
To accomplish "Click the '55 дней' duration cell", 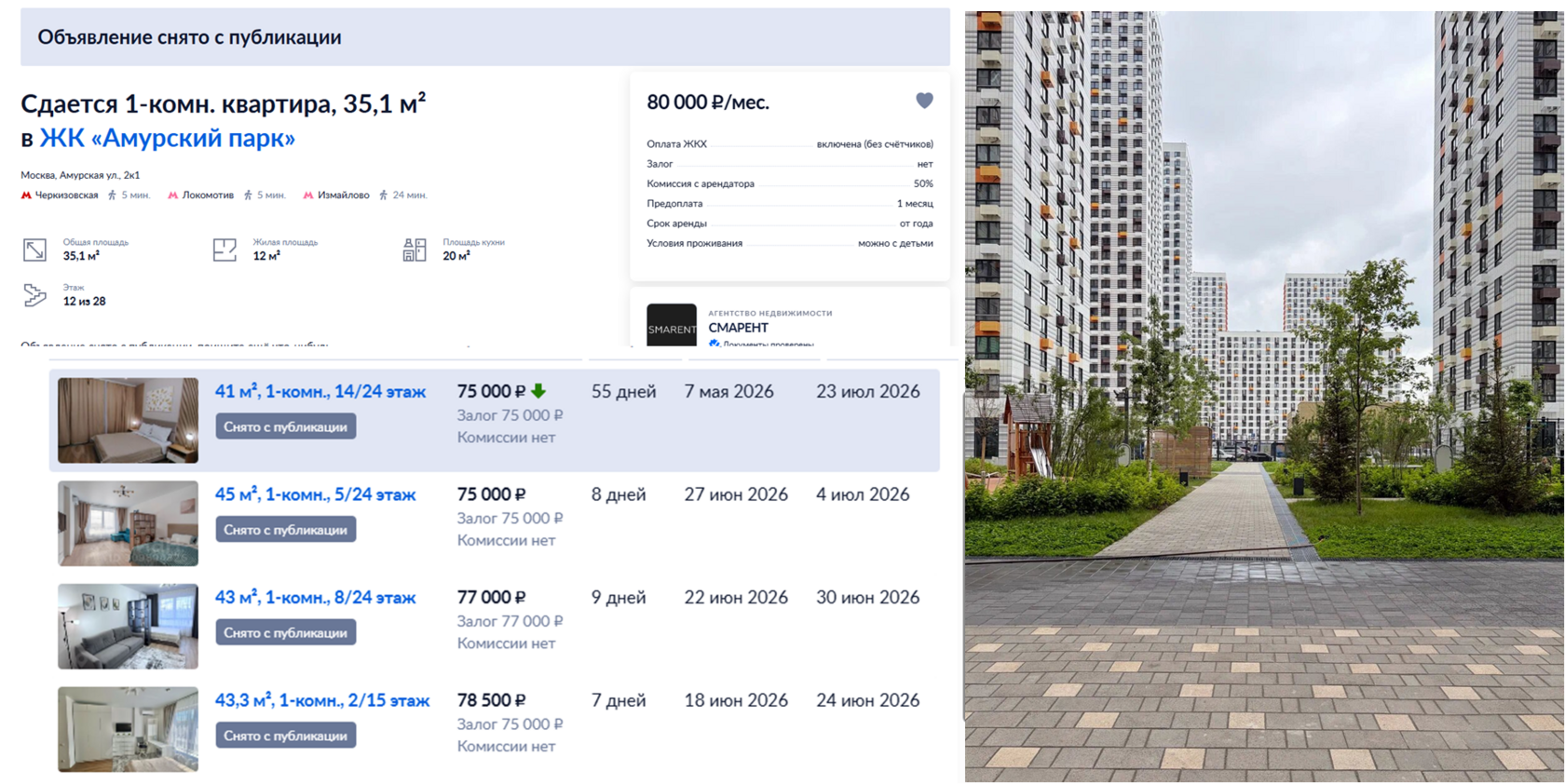I will 623,392.
